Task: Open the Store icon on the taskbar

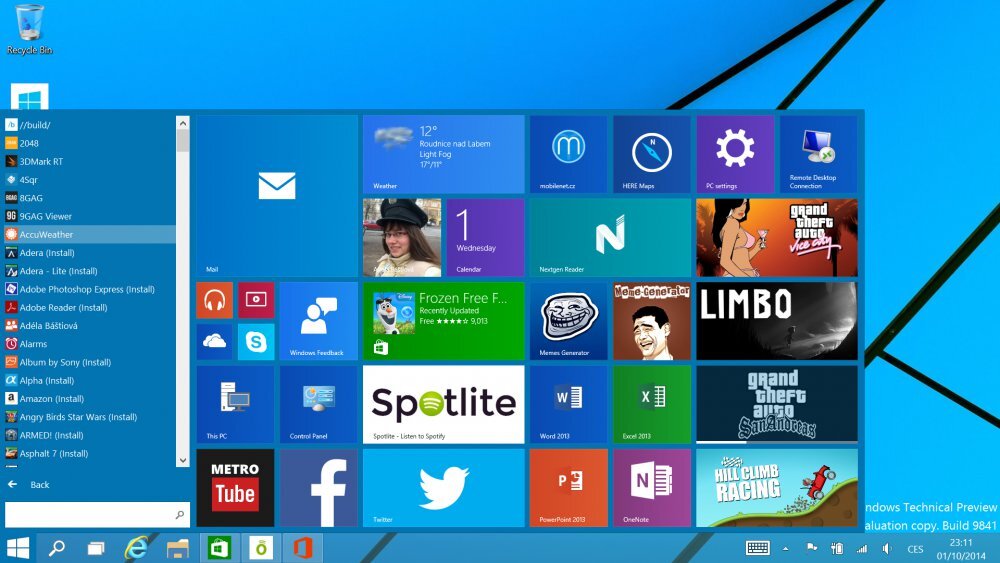Action: (219, 548)
